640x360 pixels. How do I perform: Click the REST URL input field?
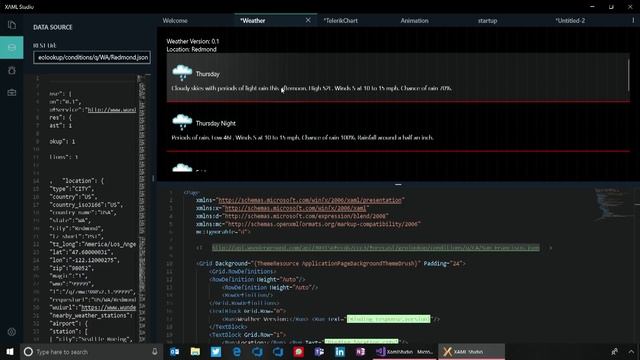pos(92,58)
